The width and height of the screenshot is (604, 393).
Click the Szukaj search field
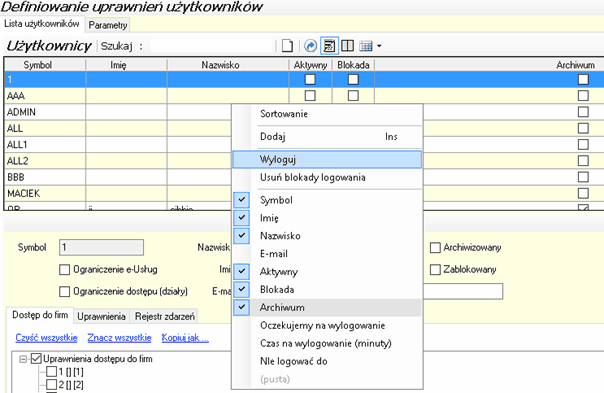coord(211,46)
